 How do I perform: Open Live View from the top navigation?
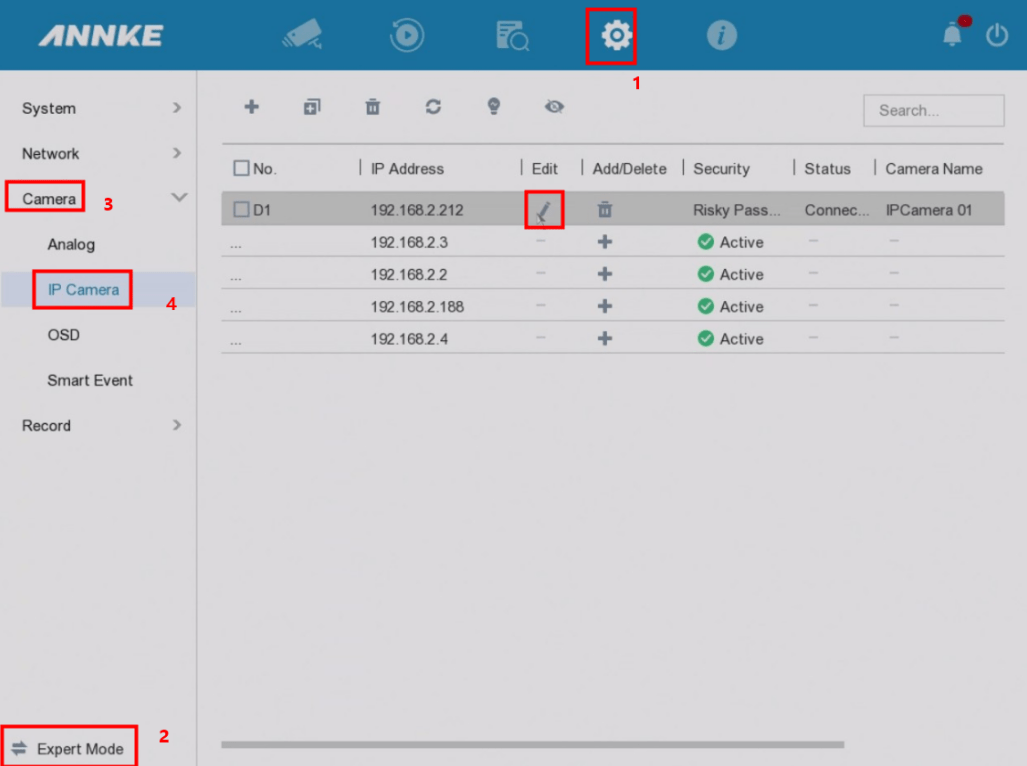pyautogui.click(x=303, y=33)
